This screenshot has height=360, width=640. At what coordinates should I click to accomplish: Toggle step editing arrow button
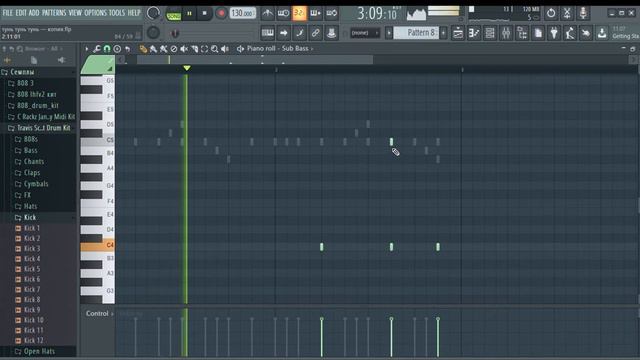(283, 33)
